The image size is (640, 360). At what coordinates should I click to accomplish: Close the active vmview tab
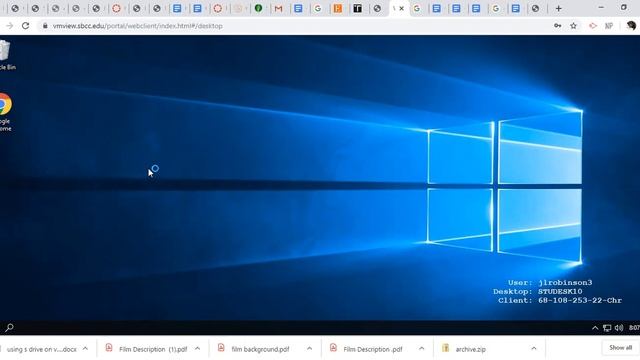coord(402,8)
